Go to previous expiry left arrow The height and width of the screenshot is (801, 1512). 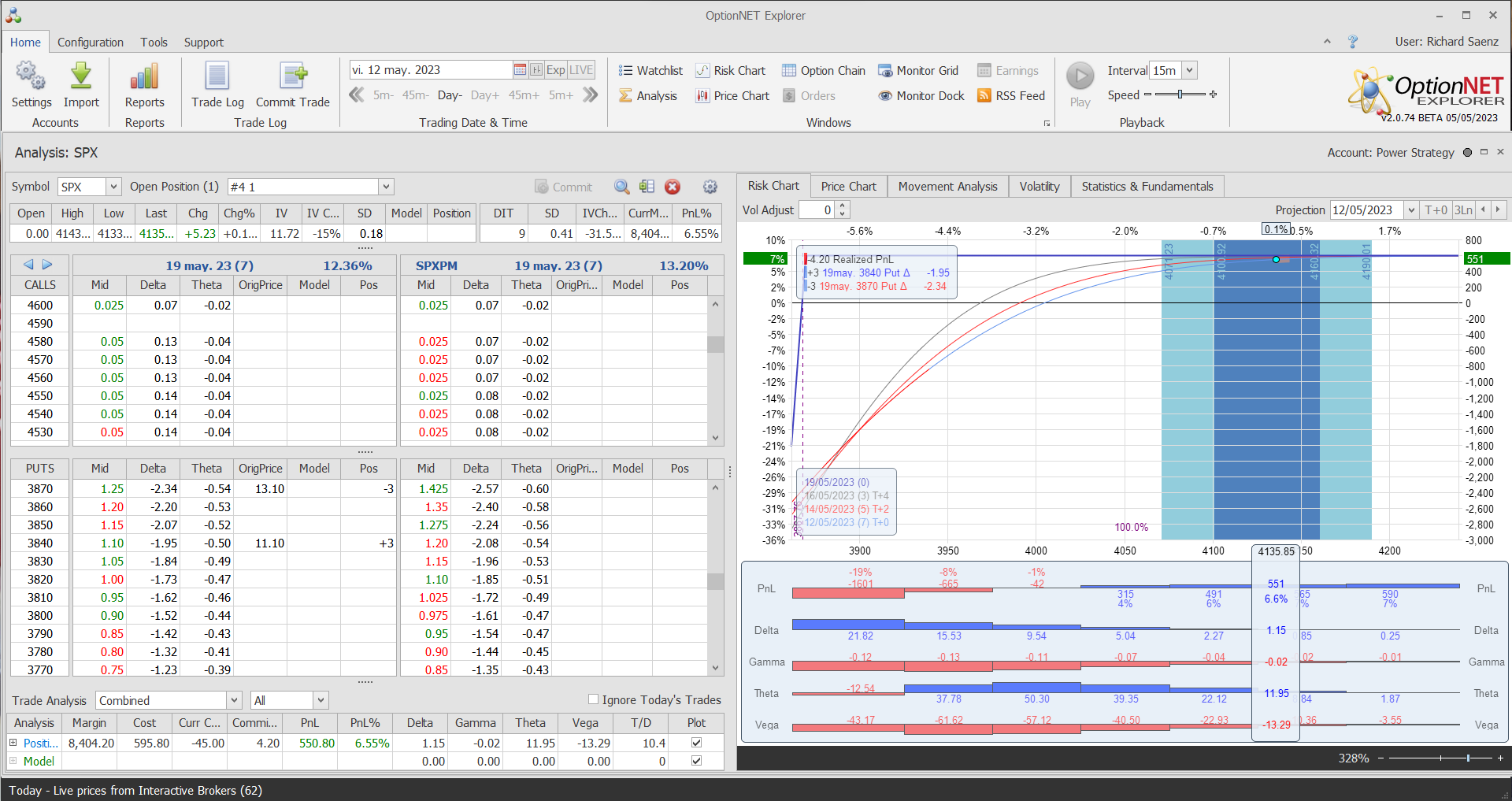tap(29, 265)
